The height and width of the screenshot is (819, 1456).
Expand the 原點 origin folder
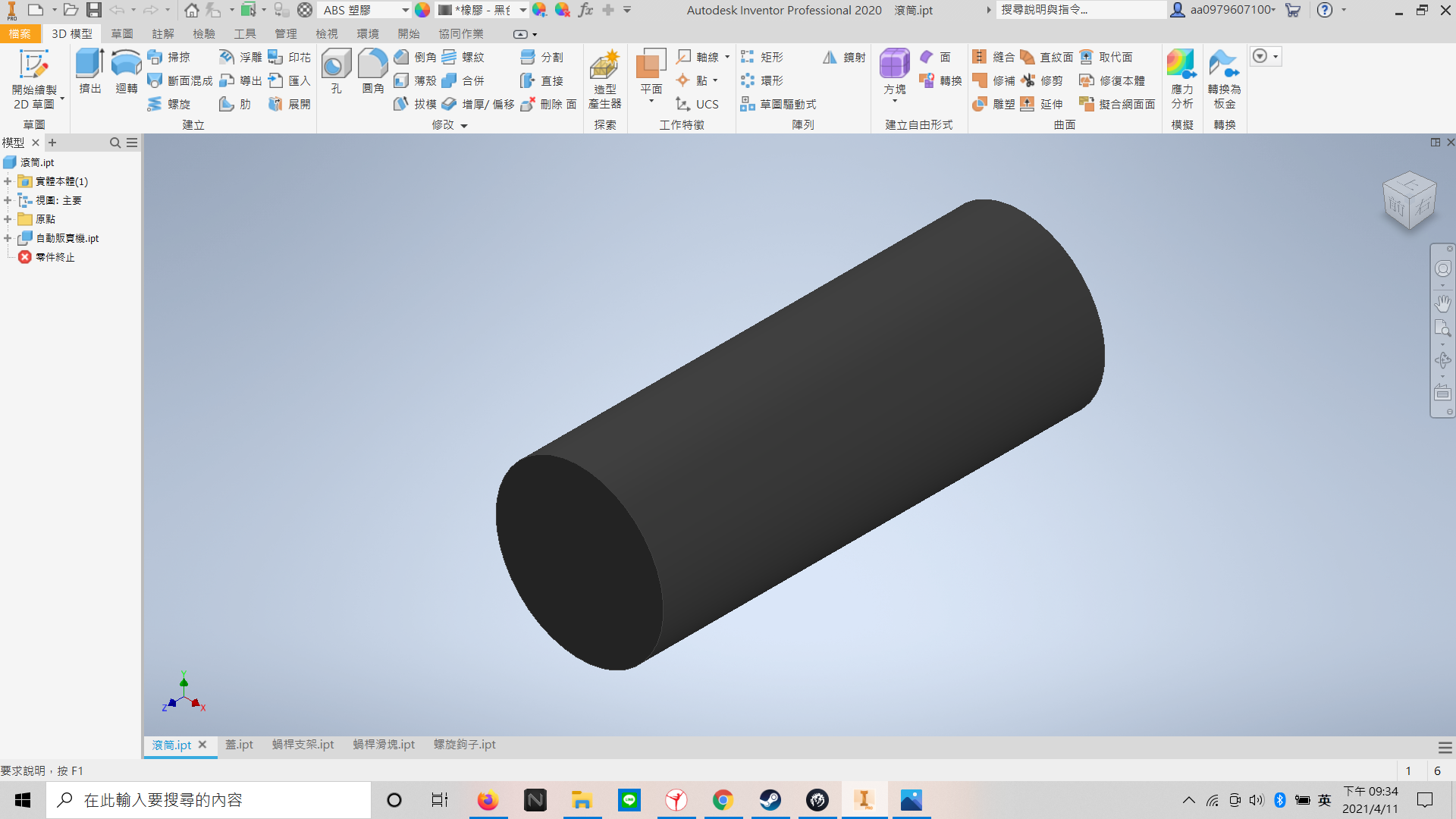(x=8, y=219)
